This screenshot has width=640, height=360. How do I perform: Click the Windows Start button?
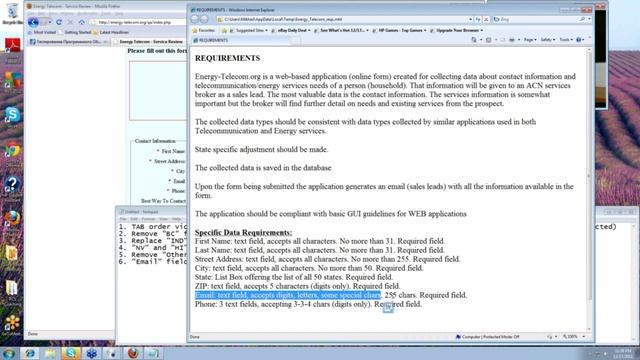click(8, 353)
